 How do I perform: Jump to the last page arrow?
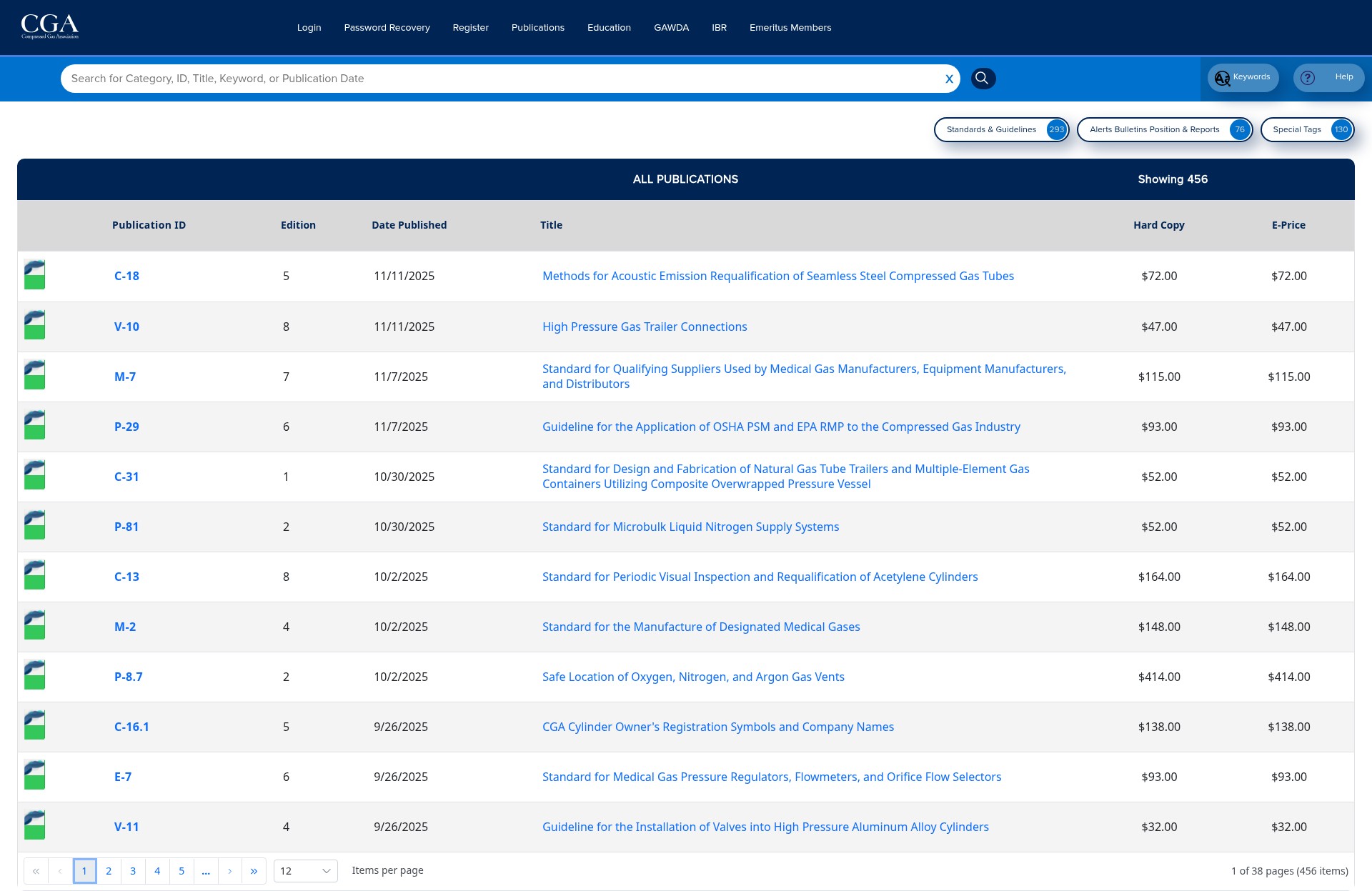click(254, 871)
